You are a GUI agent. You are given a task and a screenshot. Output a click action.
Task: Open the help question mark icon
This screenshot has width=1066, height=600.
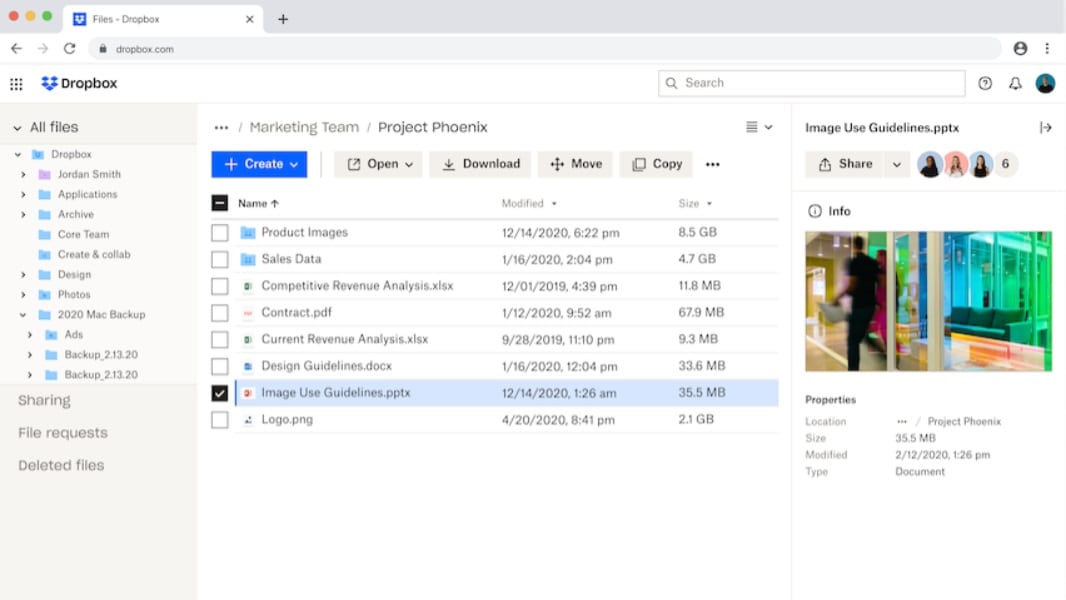tap(985, 84)
